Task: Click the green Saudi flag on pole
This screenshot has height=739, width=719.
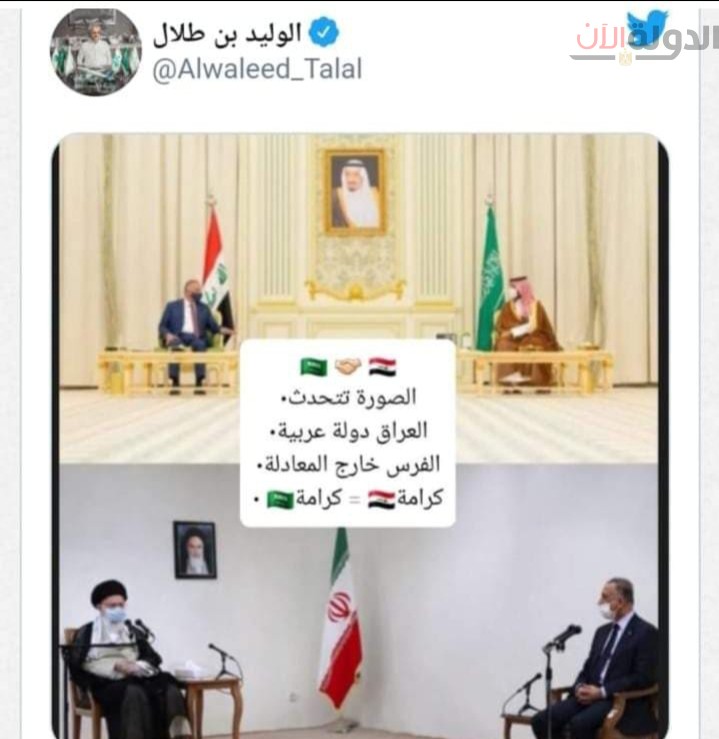Action: click(490, 278)
